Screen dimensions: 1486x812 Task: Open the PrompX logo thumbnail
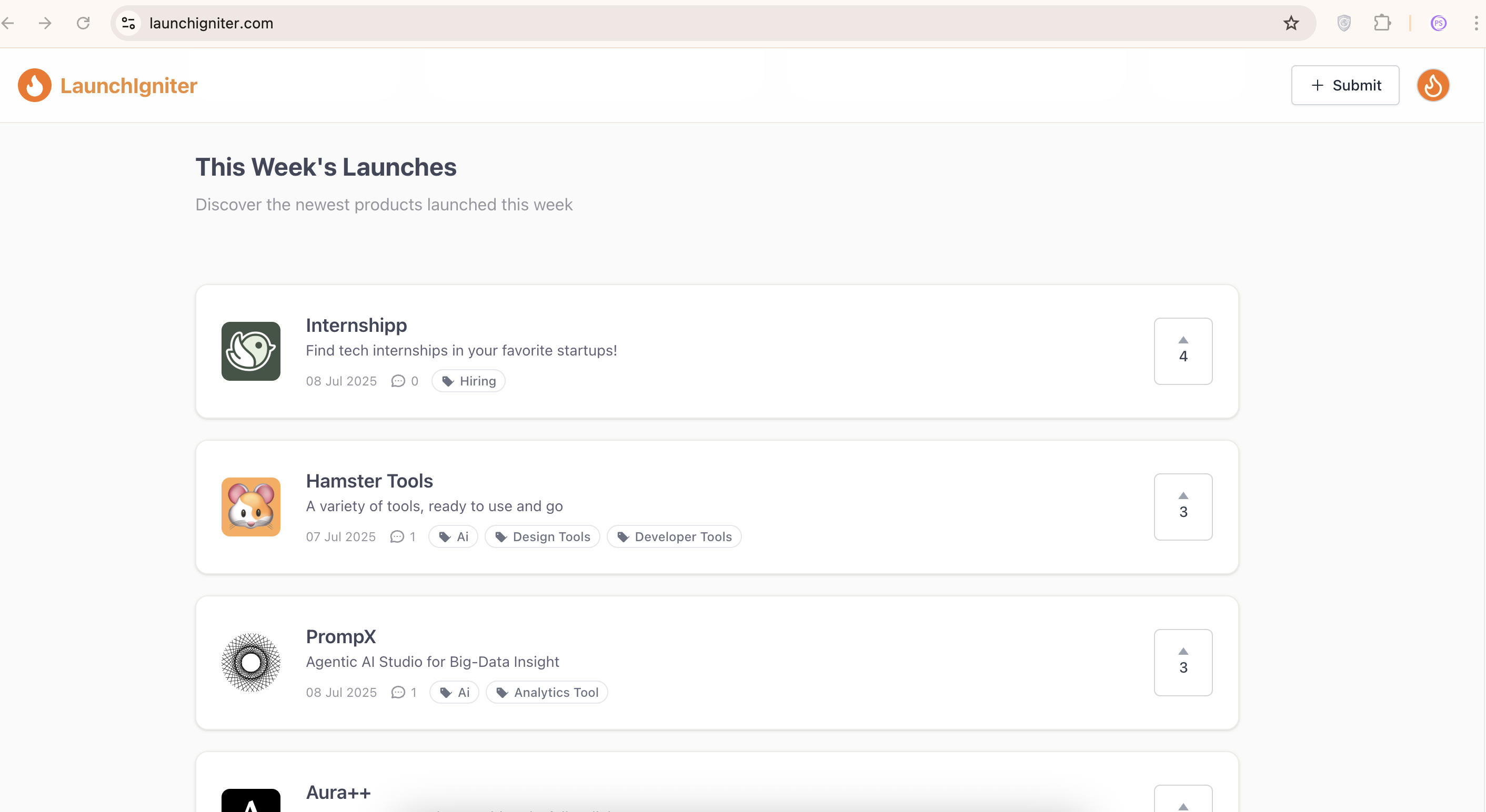pyautogui.click(x=251, y=663)
